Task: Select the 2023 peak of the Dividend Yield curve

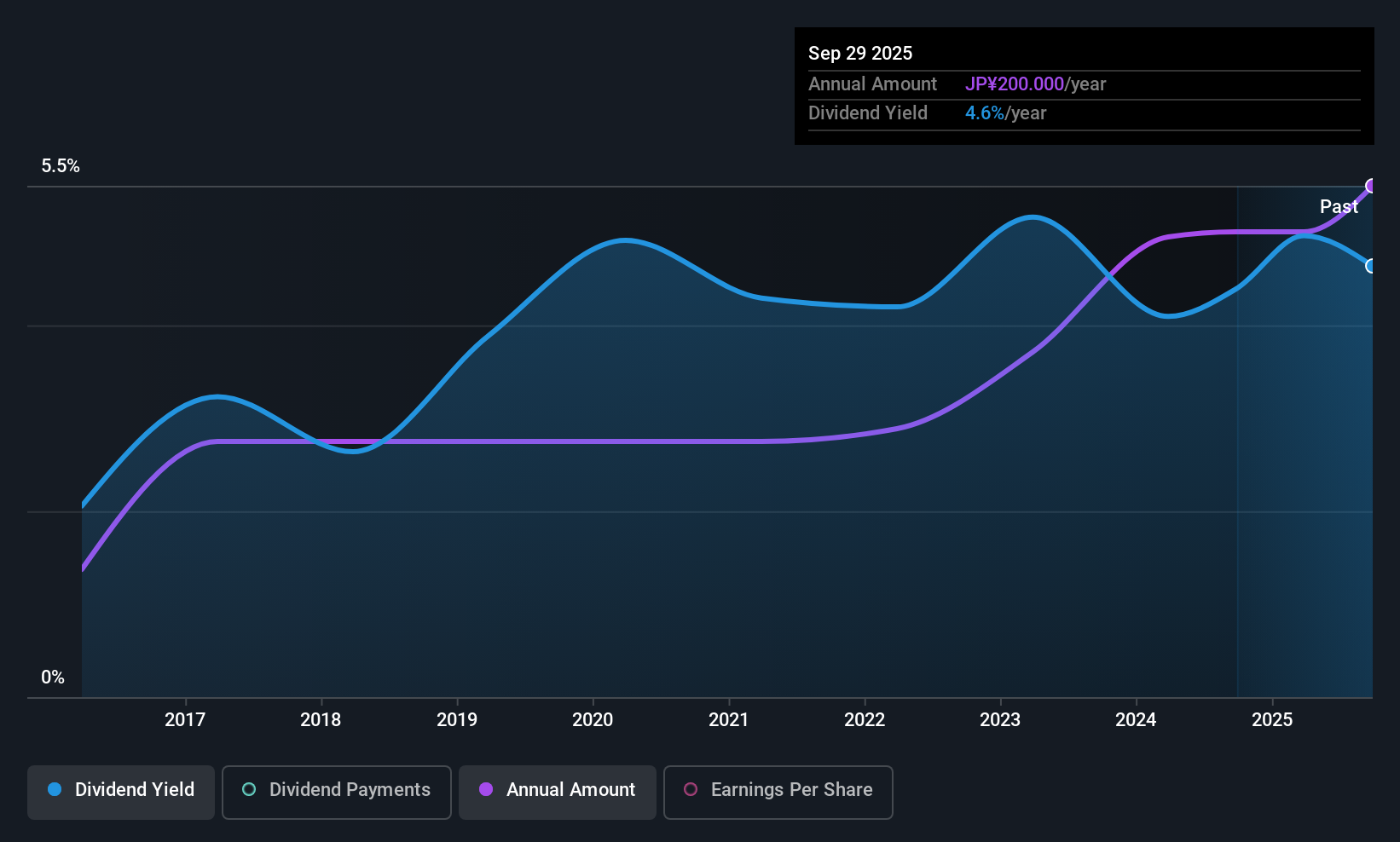Action: coord(1033,218)
